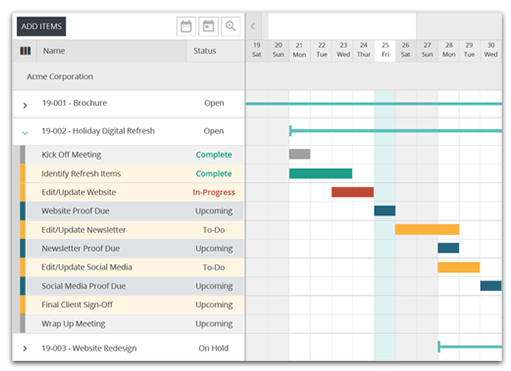Open the first calendar view icon
This screenshot has height=371, width=511.
(x=186, y=26)
